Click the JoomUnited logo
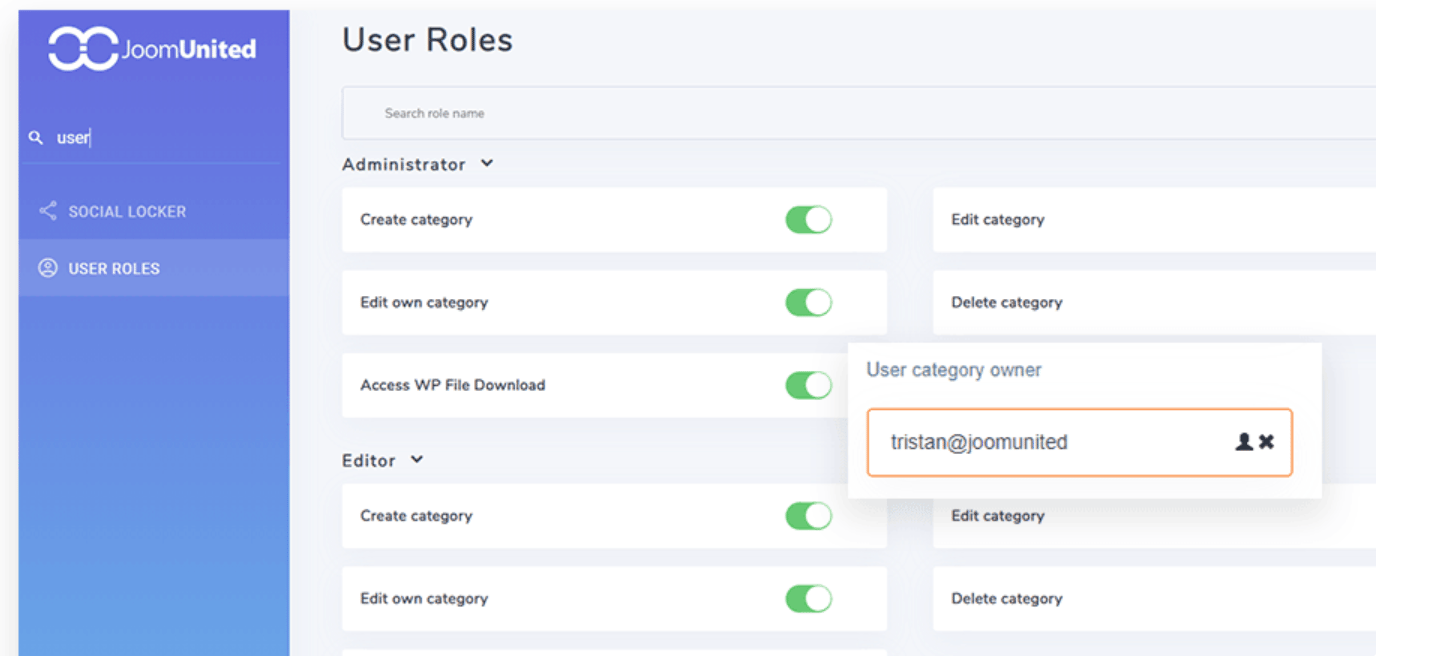Viewport: 1436px width, 666px height. (x=152, y=49)
